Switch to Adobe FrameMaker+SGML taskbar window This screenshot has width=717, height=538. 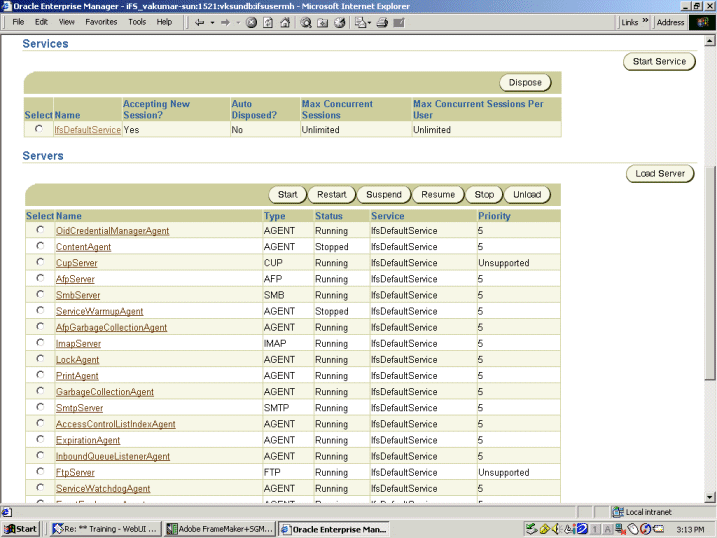tap(220, 529)
